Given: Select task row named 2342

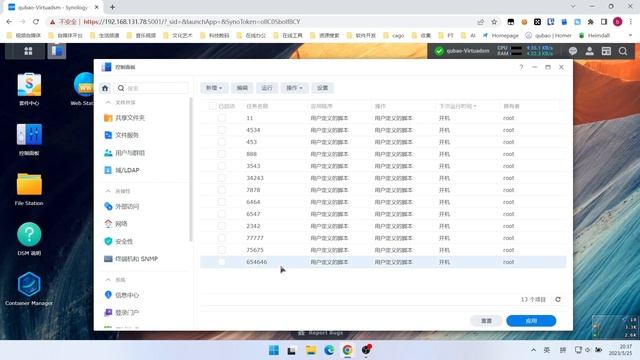Looking at the screenshot, I should (x=383, y=226).
